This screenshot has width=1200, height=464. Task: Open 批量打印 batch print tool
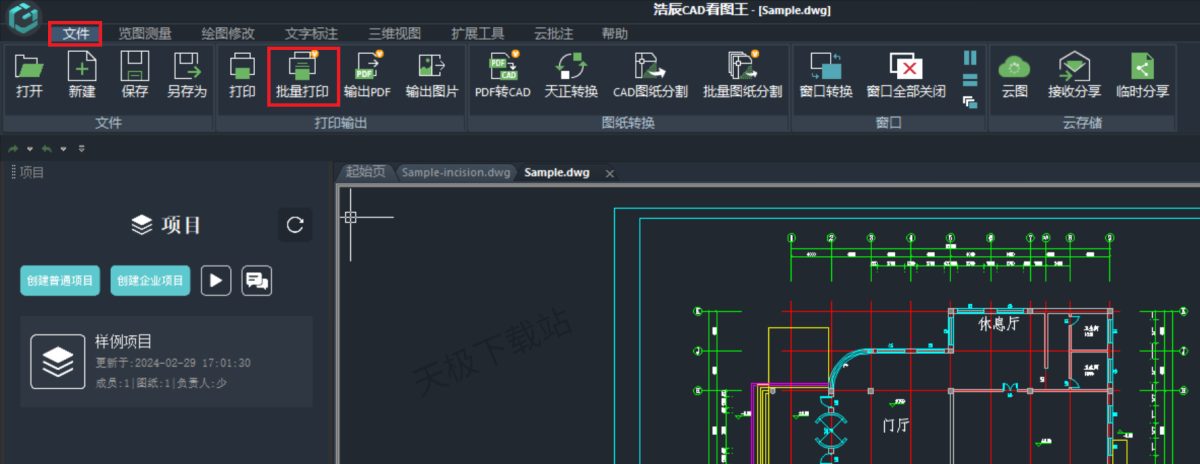302,77
